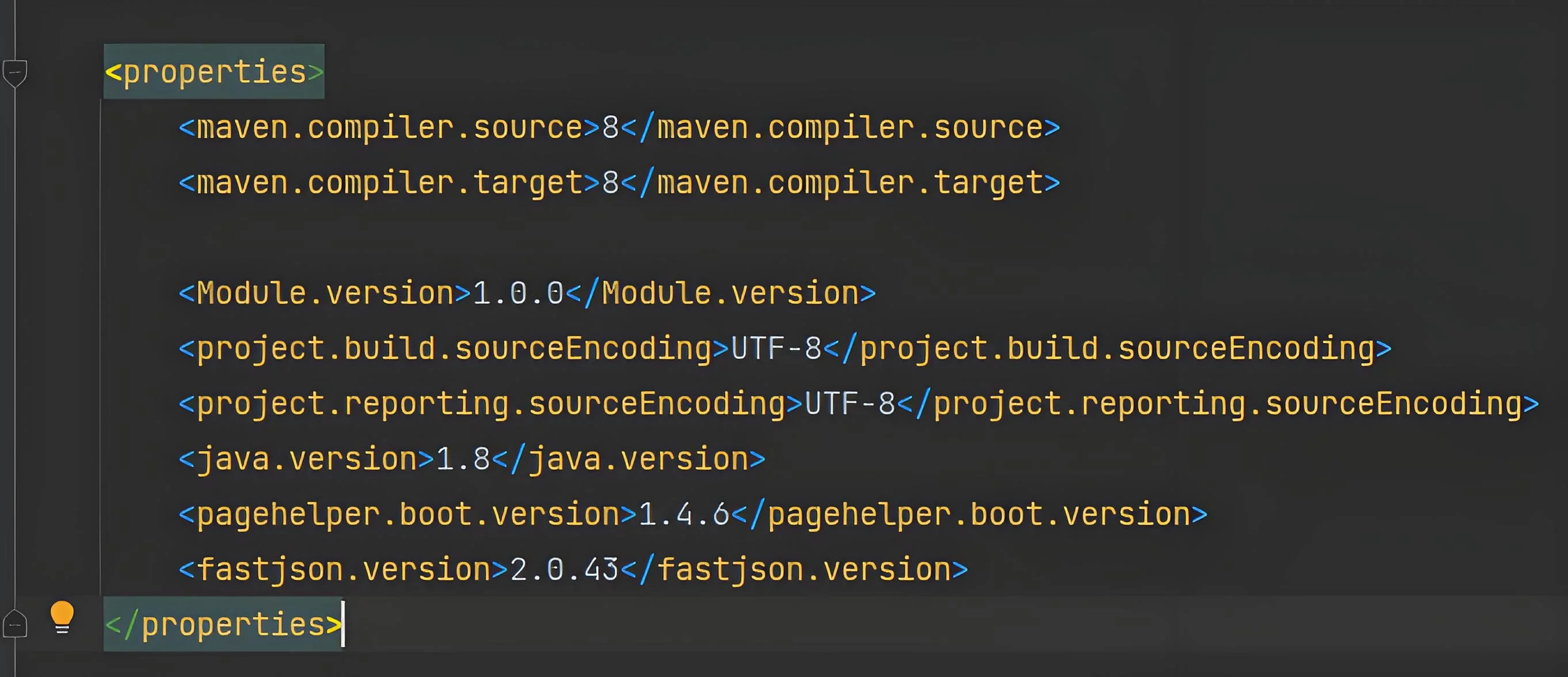Click the pagehelper version value 1.4.6
The width and height of the screenshot is (1568, 677).
tap(684, 515)
